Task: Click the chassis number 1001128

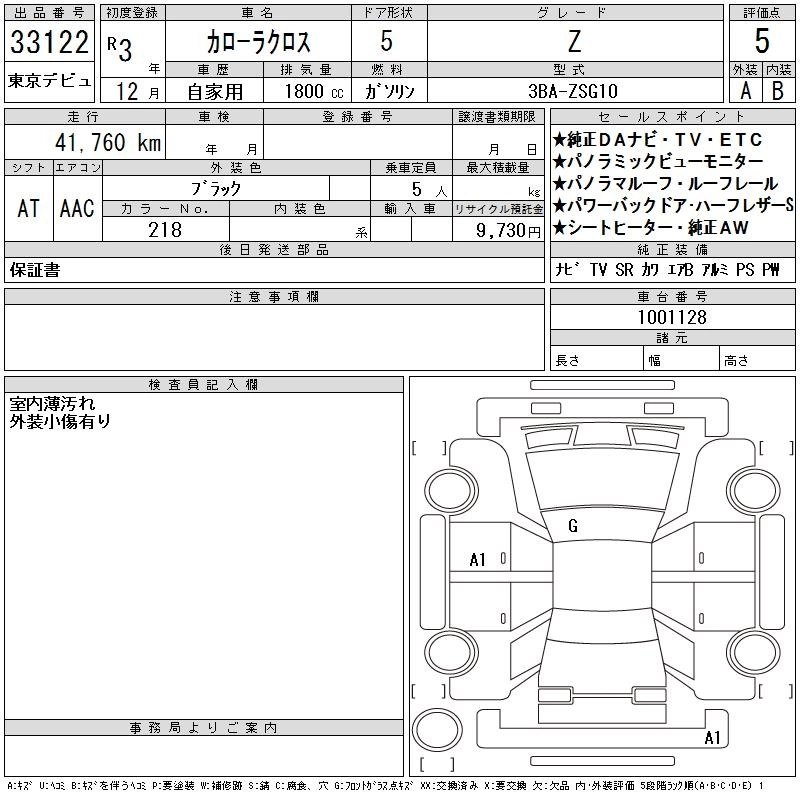Action: 672,317
